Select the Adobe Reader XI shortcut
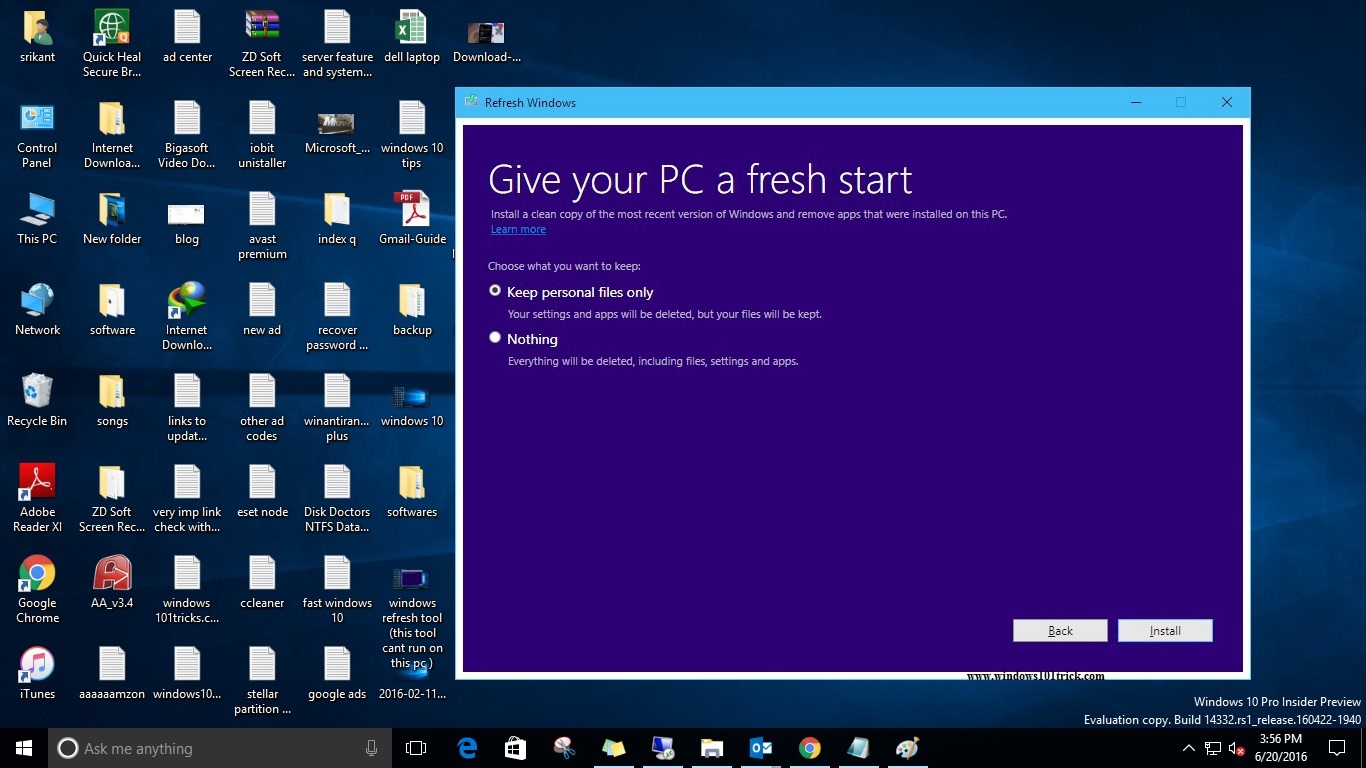Viewport: 1366px width, 768px height. tap(37, 498)
